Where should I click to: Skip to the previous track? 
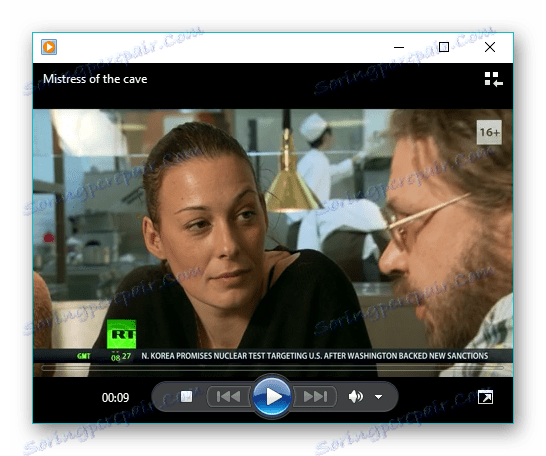tap(228, 396)
